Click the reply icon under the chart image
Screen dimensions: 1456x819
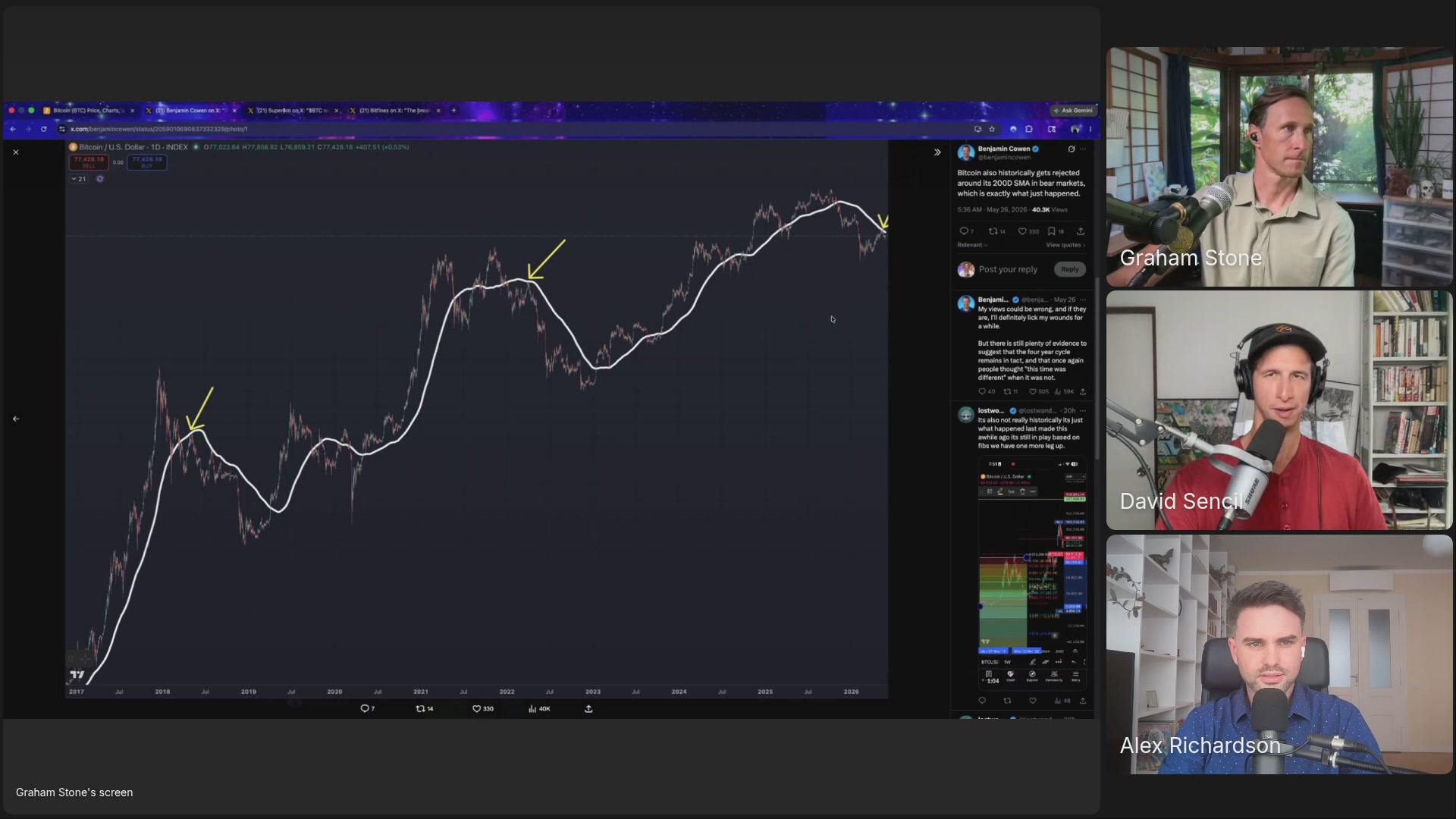(365, 709)
